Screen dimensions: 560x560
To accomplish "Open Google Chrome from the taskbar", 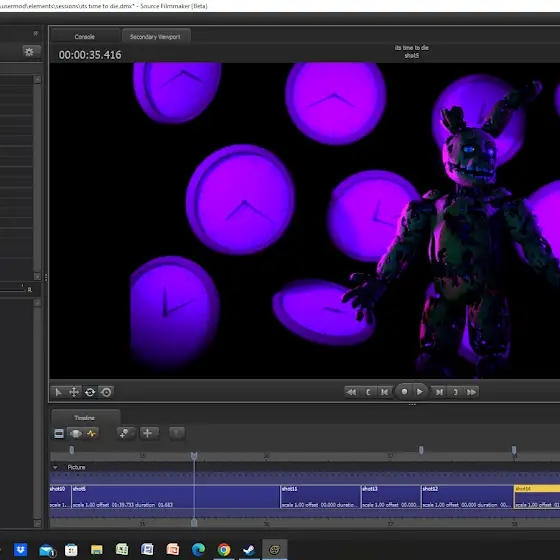I will (x=224, y=550).
